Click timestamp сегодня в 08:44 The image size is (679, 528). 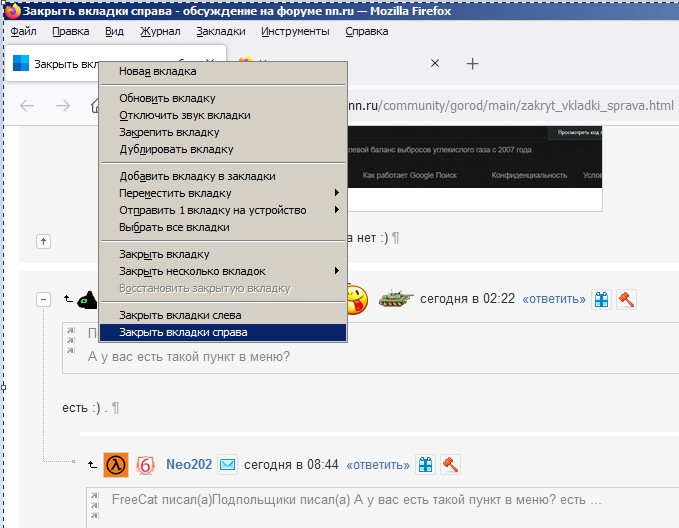[291, 464]
